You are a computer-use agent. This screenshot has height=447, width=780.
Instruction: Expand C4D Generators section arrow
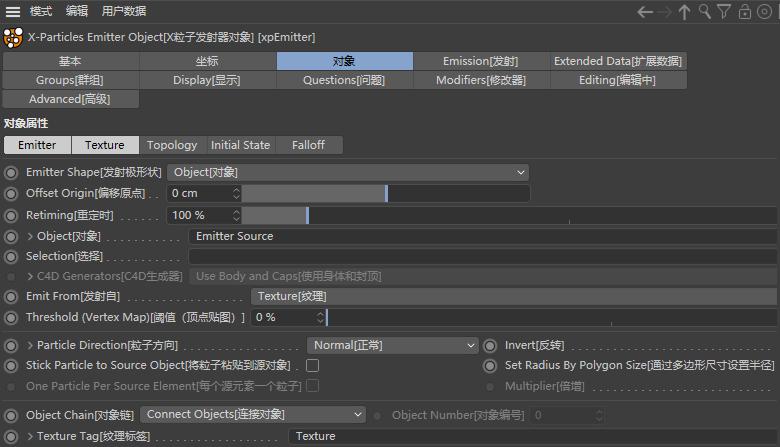point(30,276)
